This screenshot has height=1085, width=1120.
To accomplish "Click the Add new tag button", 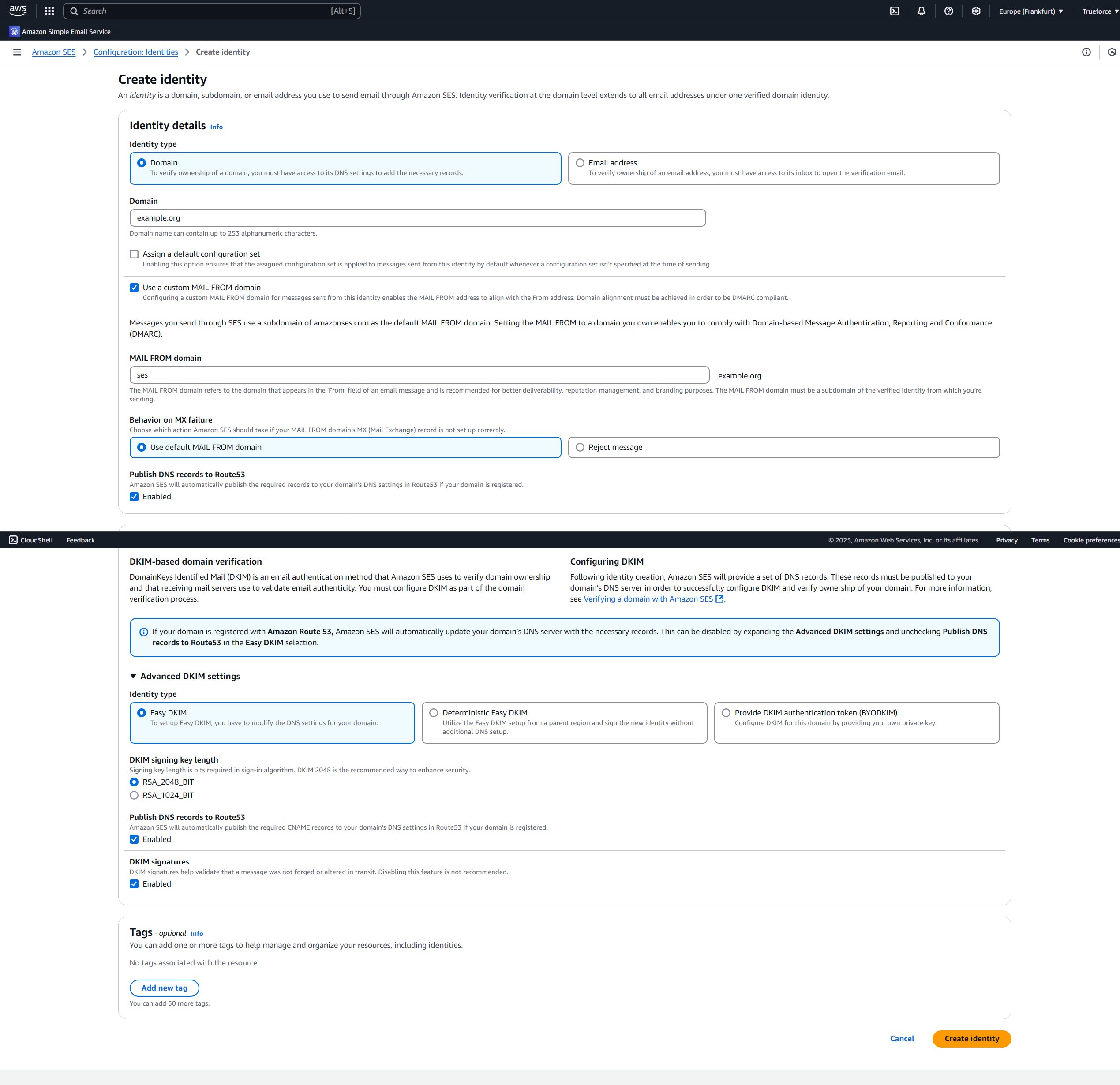I will [164, 988].
